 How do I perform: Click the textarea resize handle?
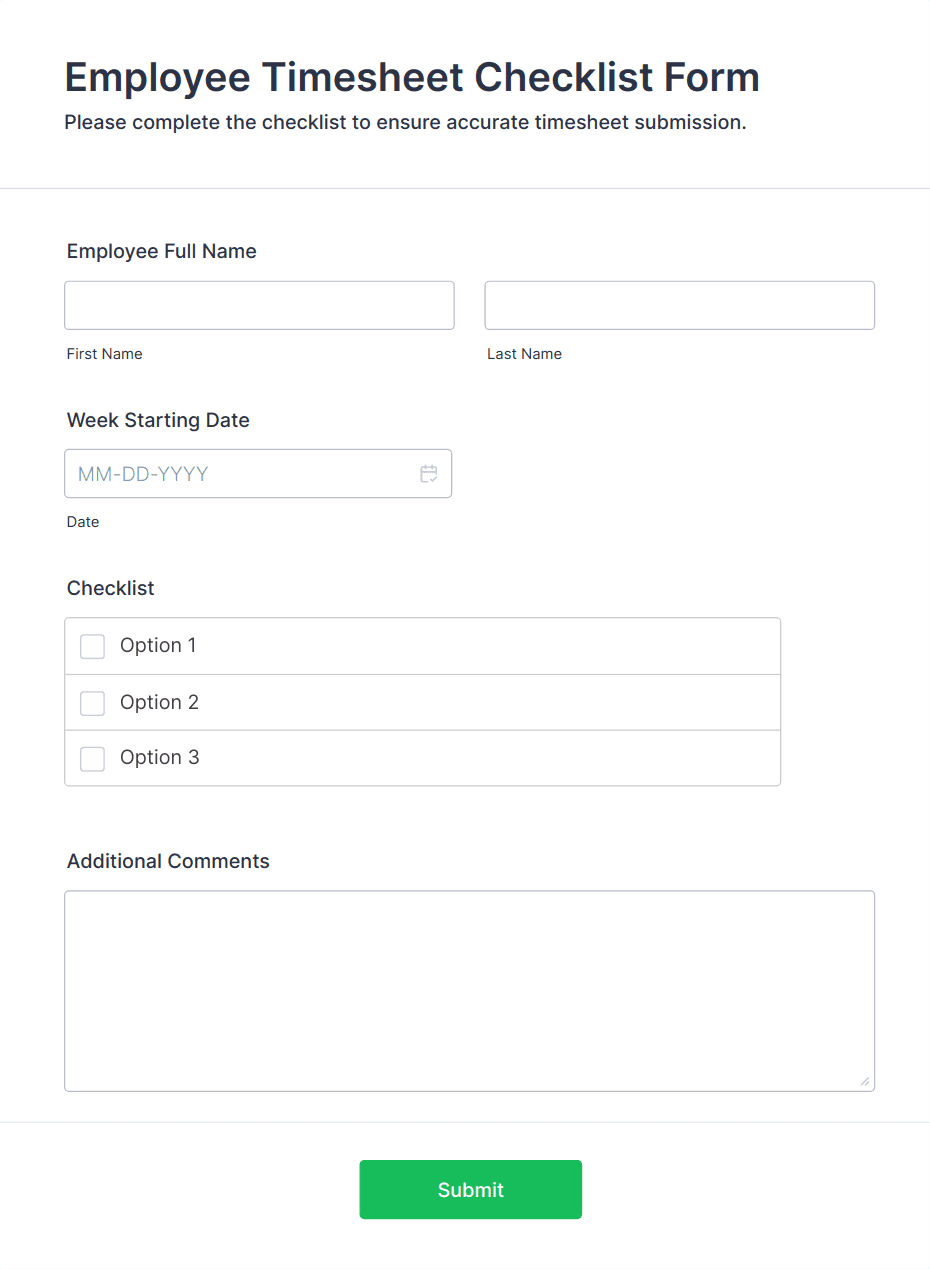[865, 1080]
